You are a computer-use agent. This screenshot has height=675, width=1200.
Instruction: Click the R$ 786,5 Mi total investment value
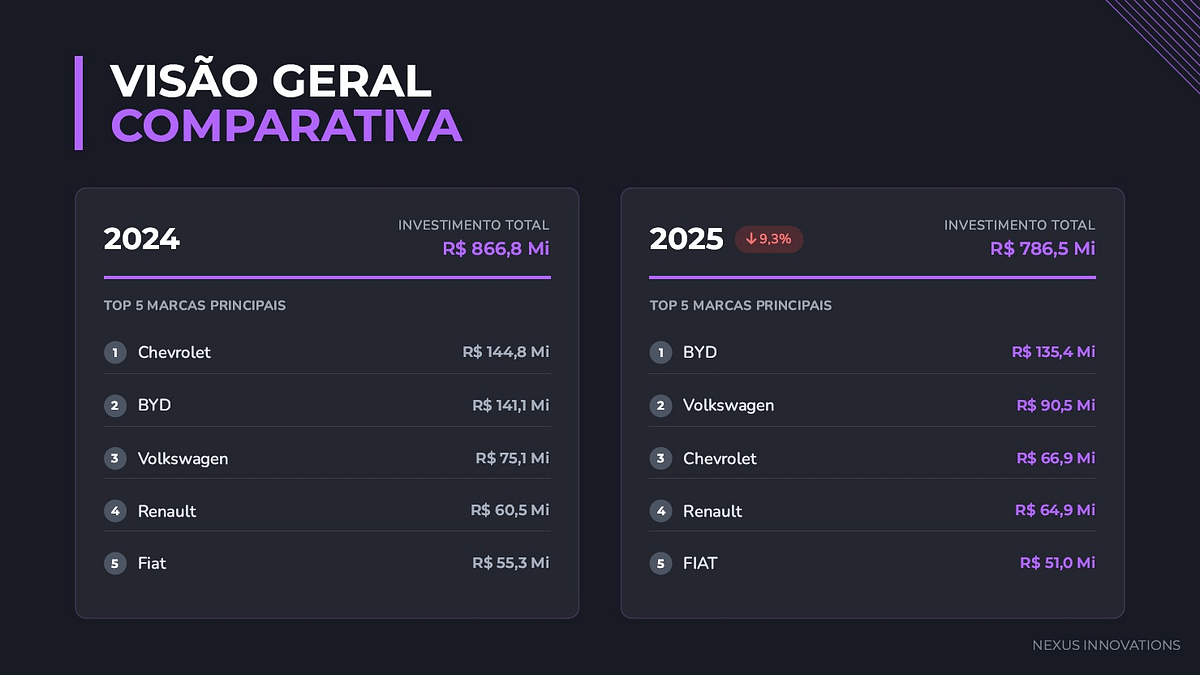(x=1042, y=248)
